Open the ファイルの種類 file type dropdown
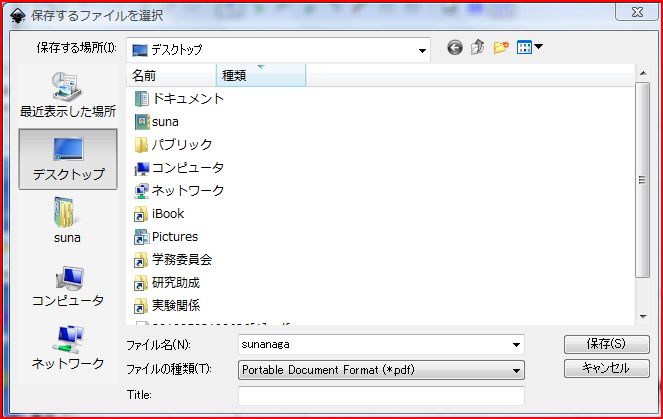Image resolution: width=663 pixels, height=419 pixels. click(516, 370)
